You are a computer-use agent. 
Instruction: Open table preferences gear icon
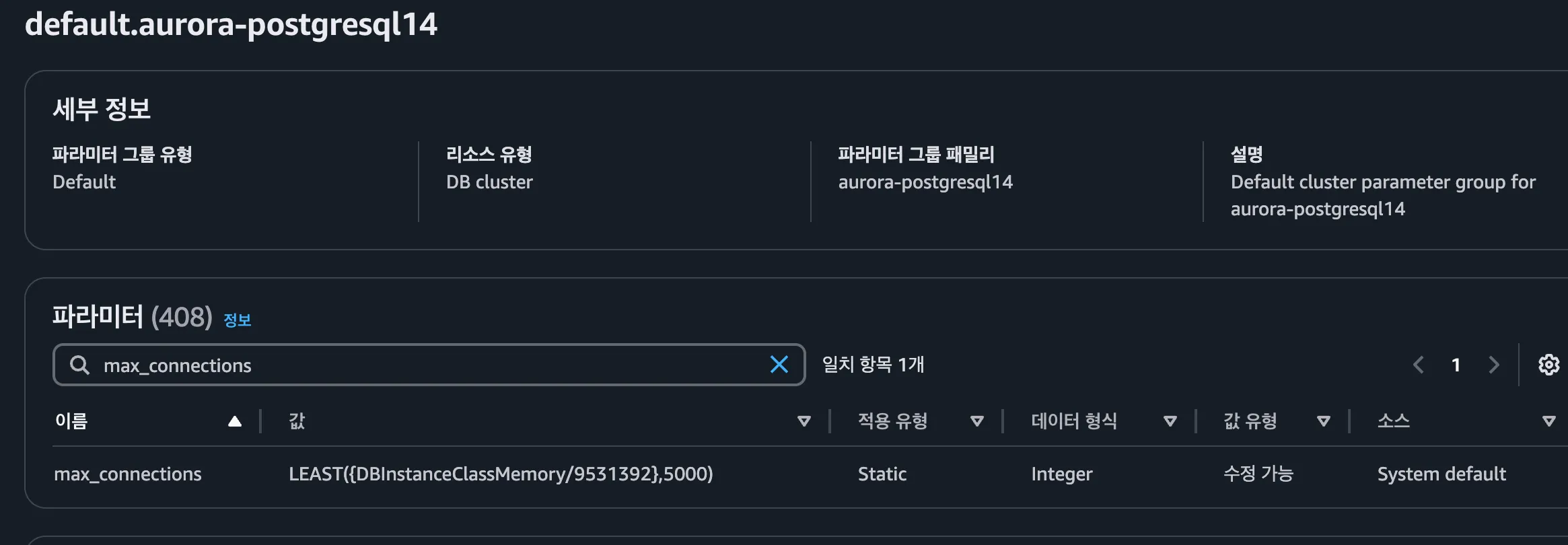[1548, 365]
